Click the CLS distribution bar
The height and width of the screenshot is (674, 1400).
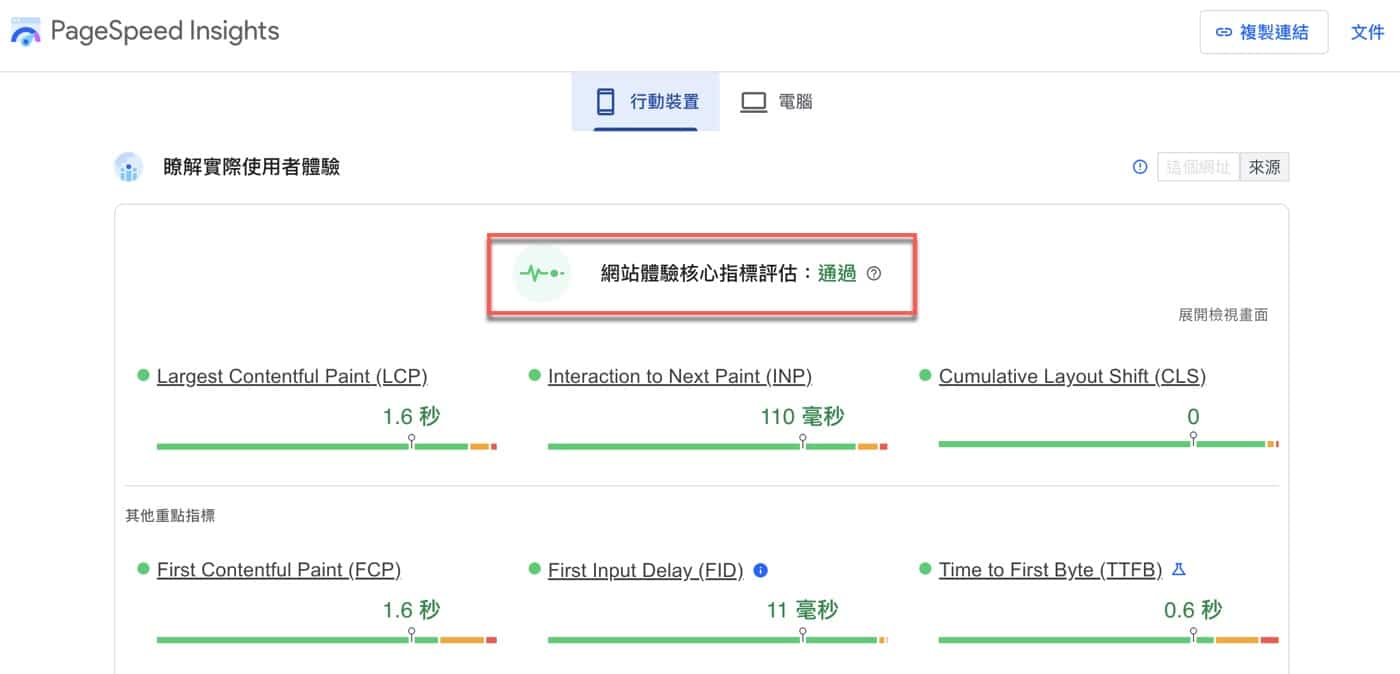[1109, 444]
